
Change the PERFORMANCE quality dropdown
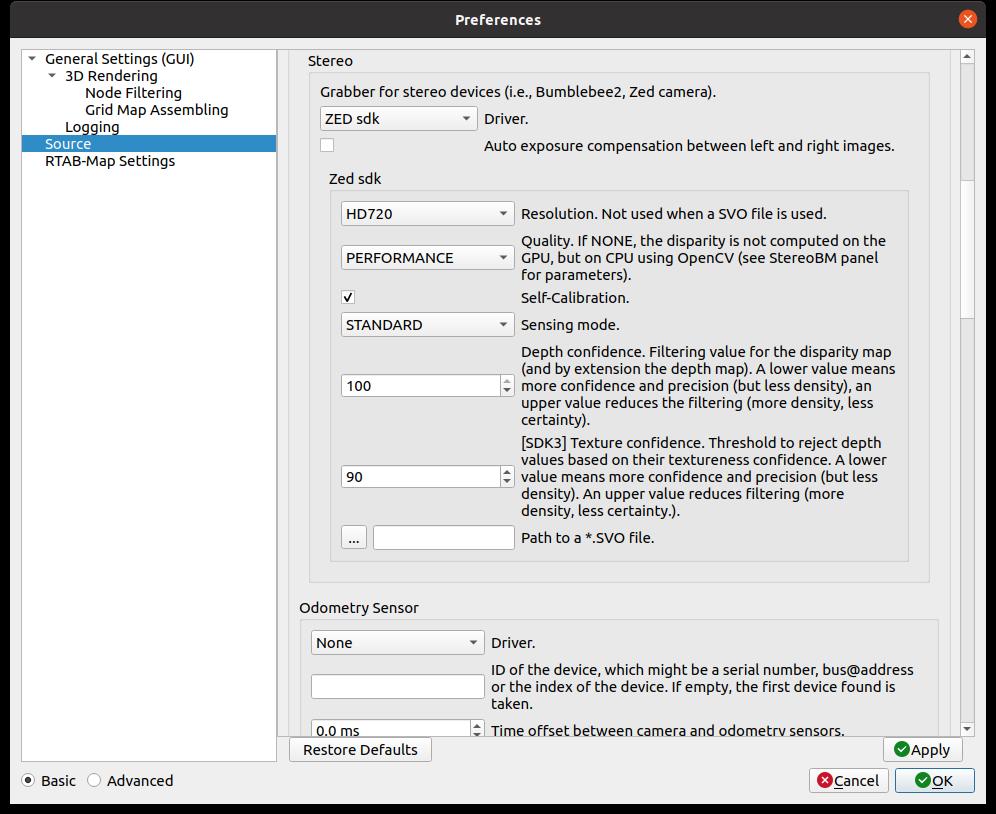[427, 258]
